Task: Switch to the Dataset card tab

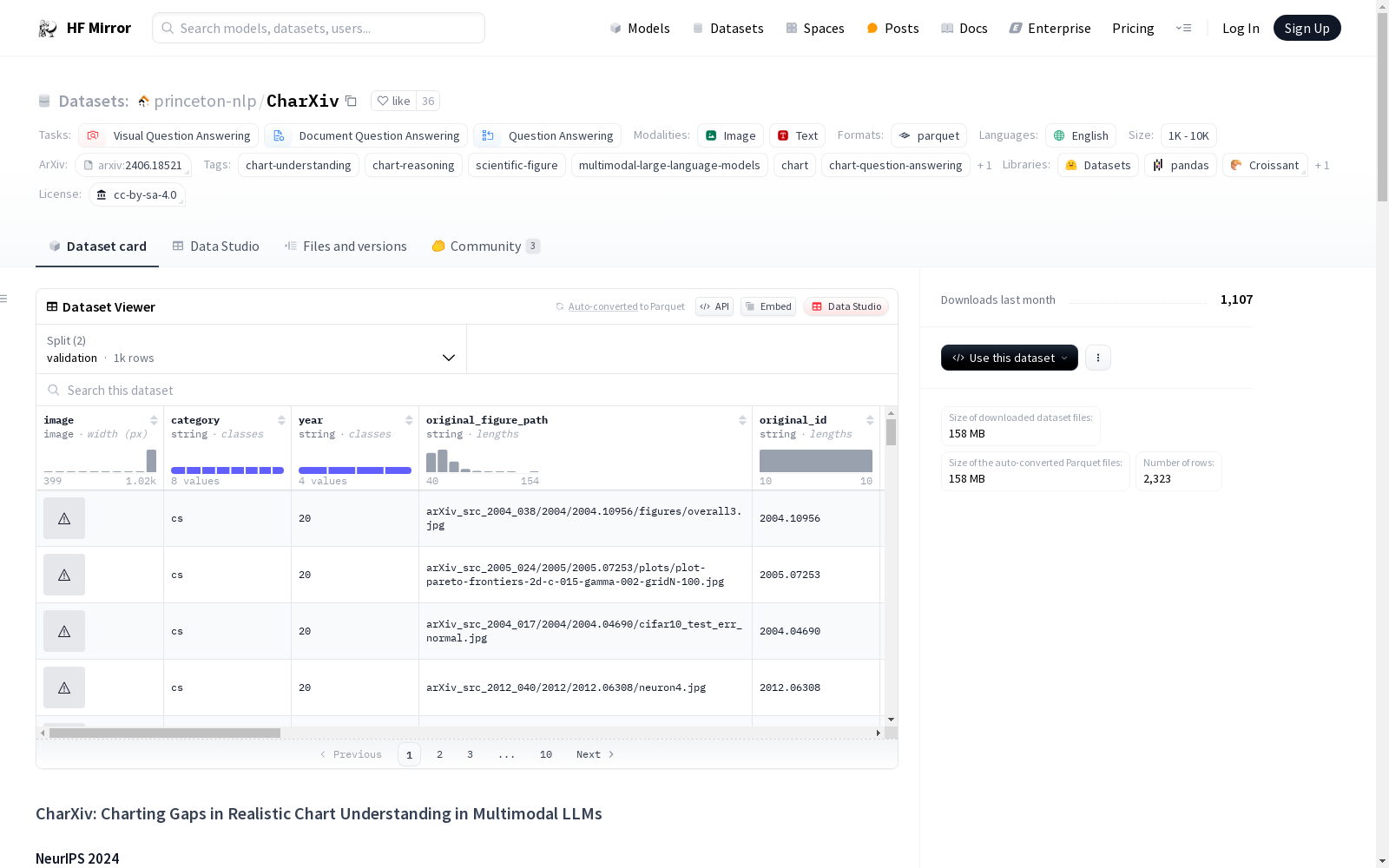Action: [97, 247]
